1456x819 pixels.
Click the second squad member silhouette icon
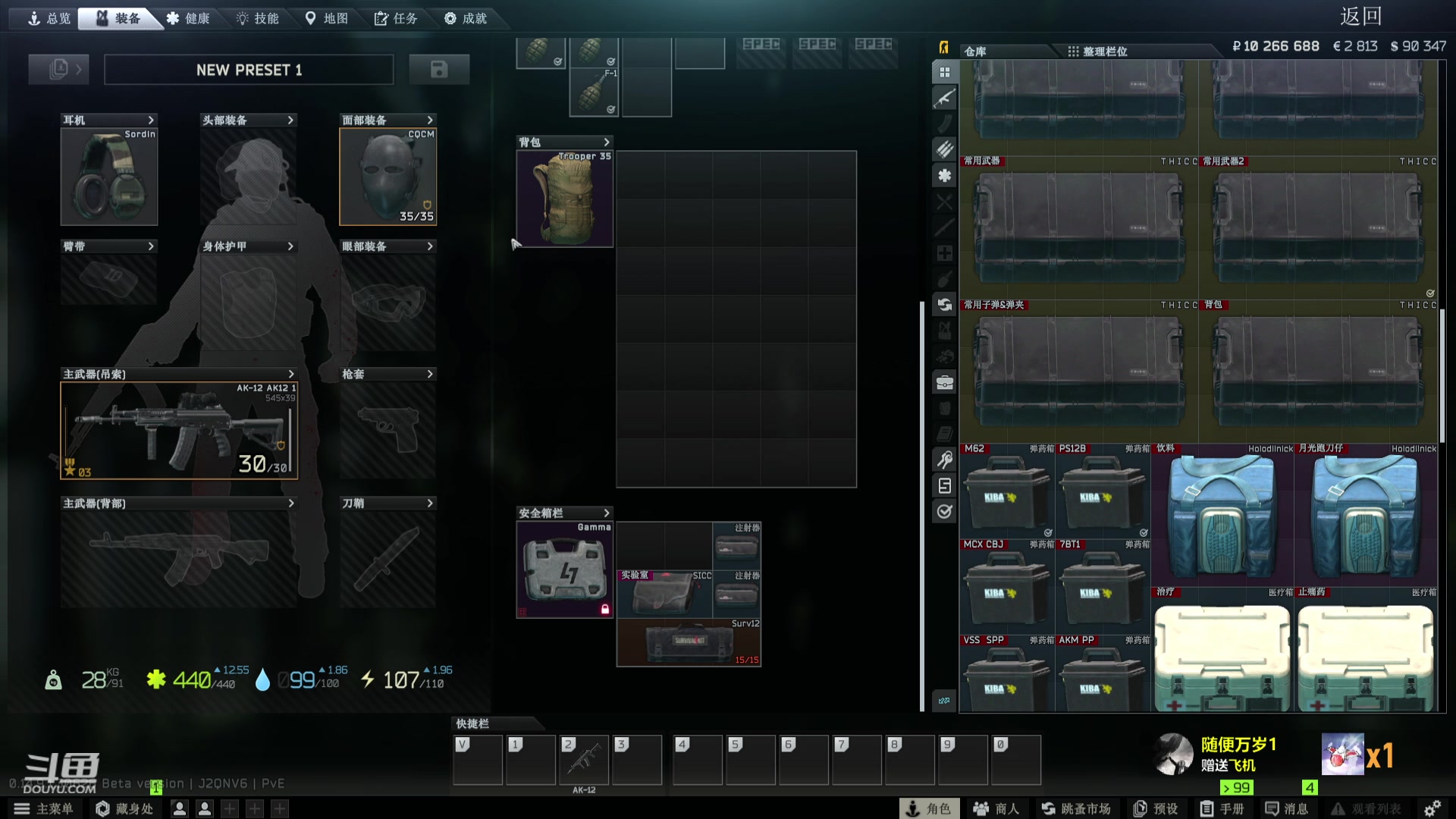[x=205, y=809]
